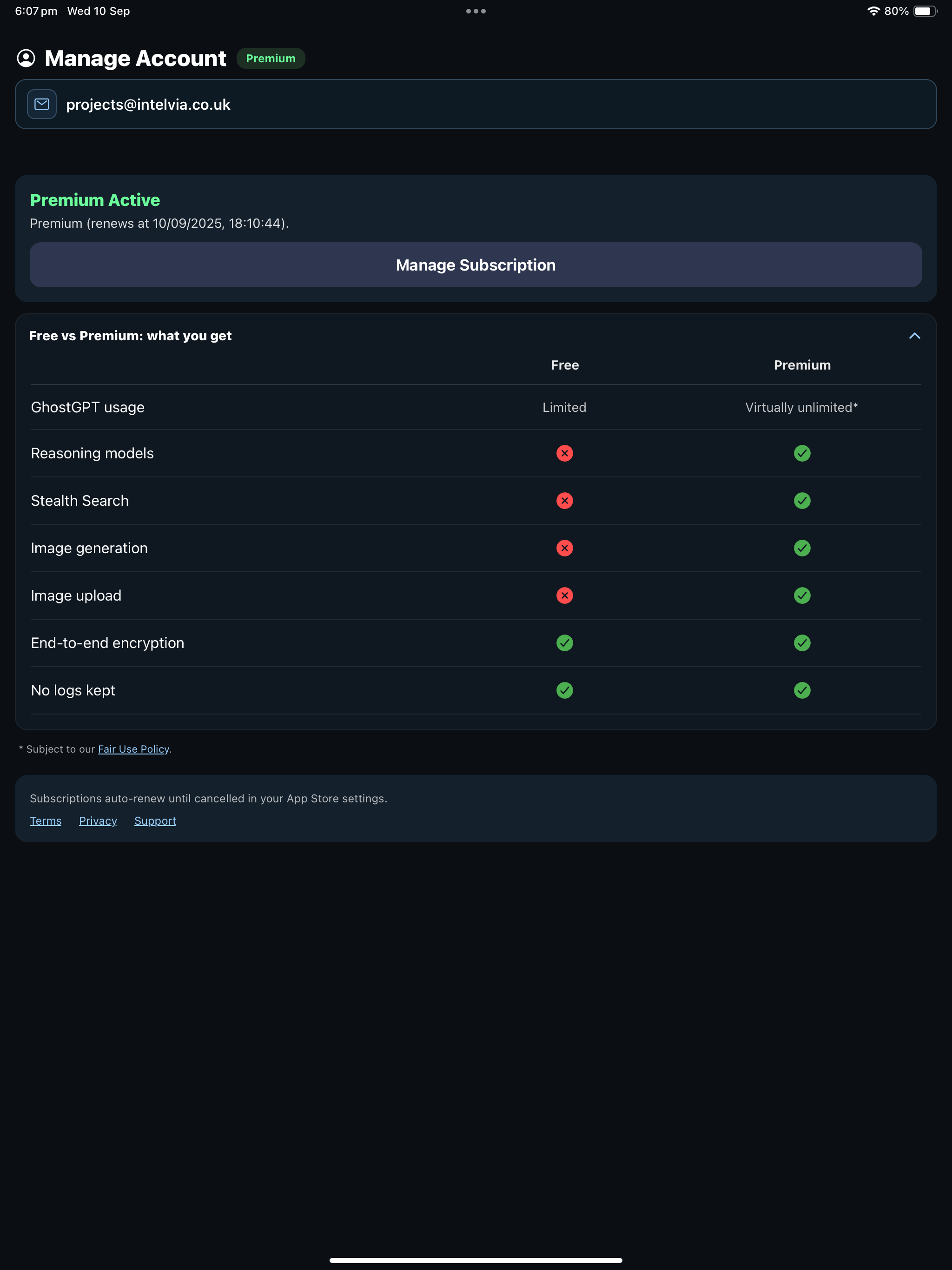
Task: Click the "Limited" usage value
Action: pos(564,407)
